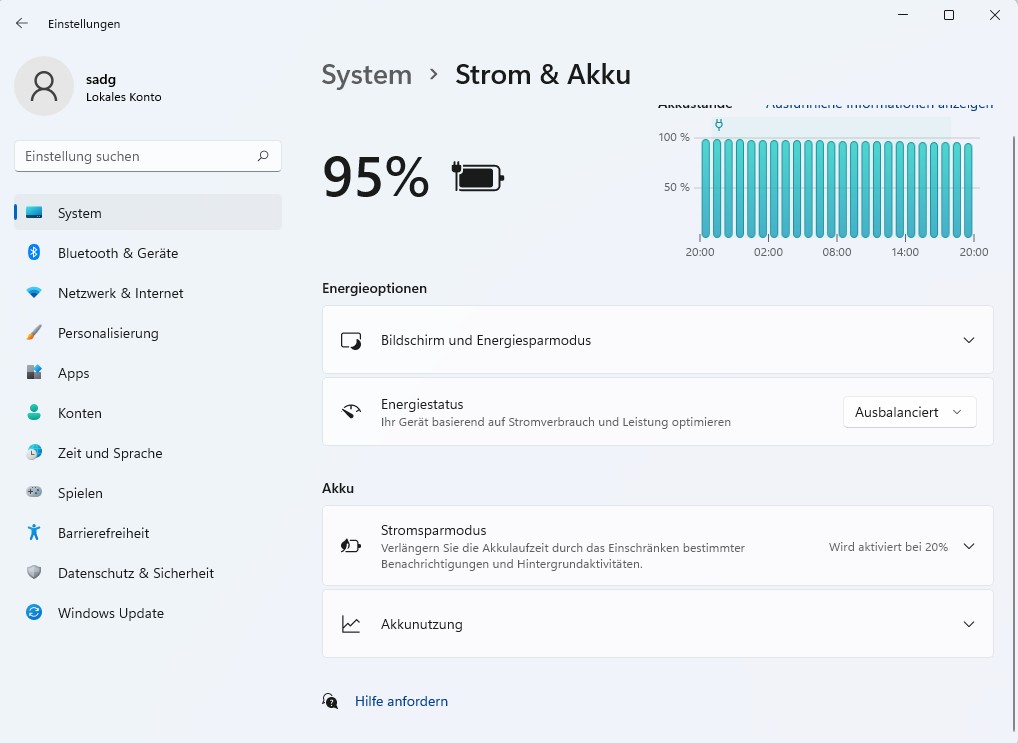Image resolution: width=1018 pixels, height=743 pixels.
Task: Click the Datenschutz & Sicherheit shield icon
Action: coord(34,573)
